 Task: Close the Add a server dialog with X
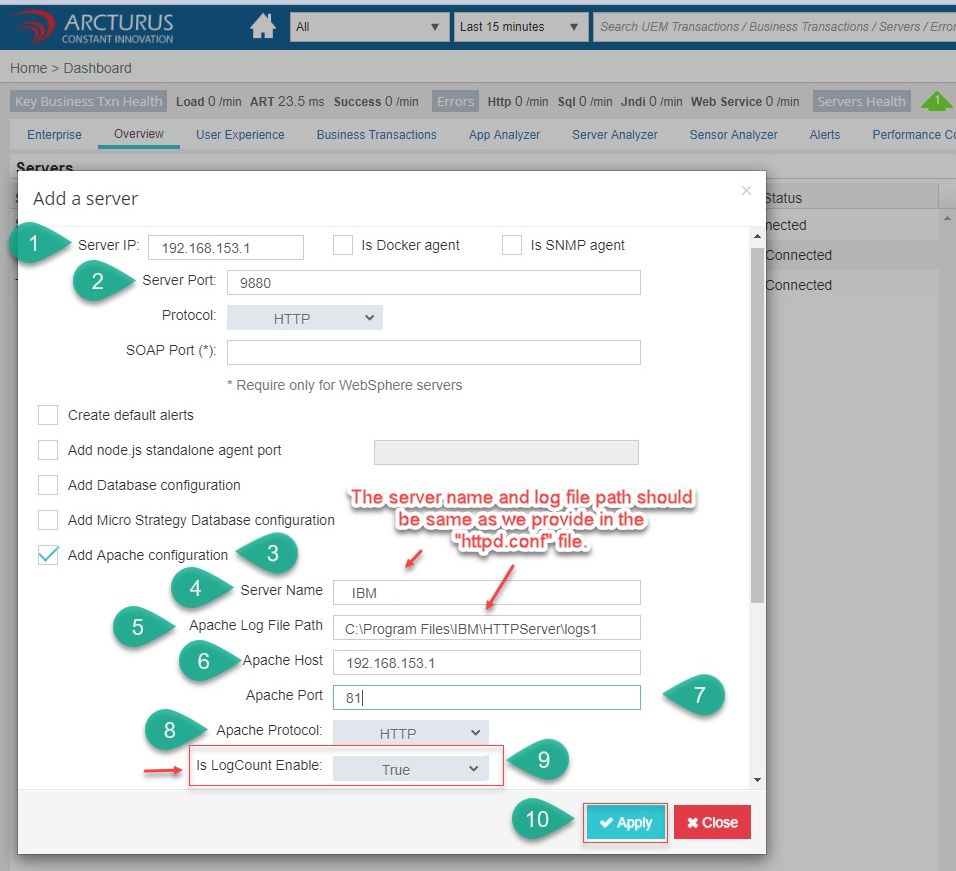pyautogui.click(x=746, y=191)
